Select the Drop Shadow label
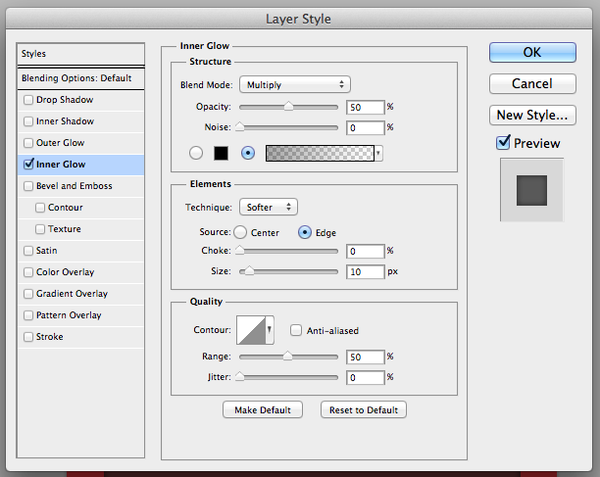 coord(64,100)
